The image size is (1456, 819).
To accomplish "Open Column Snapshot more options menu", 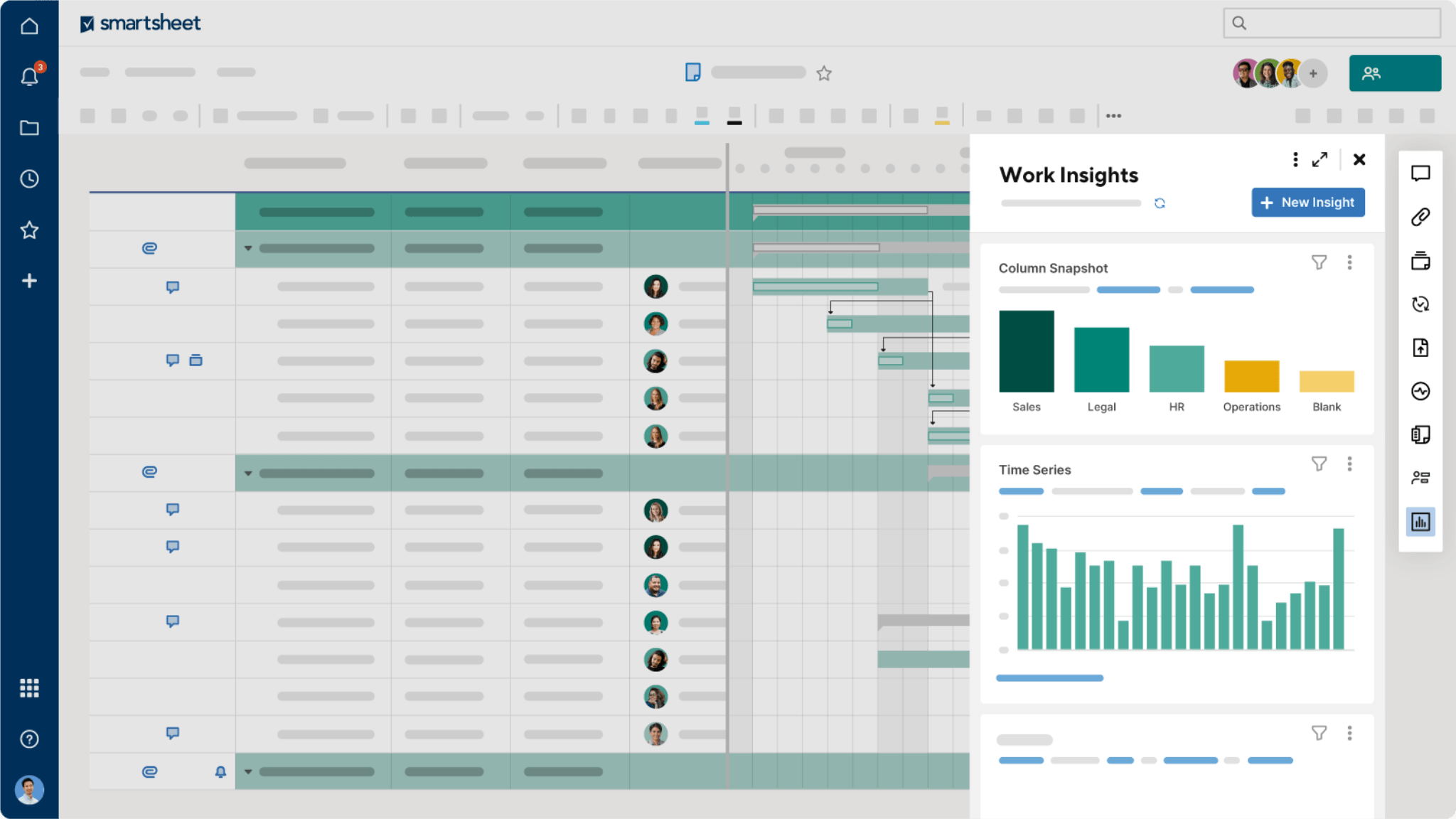I will [x=1349, y=262].
